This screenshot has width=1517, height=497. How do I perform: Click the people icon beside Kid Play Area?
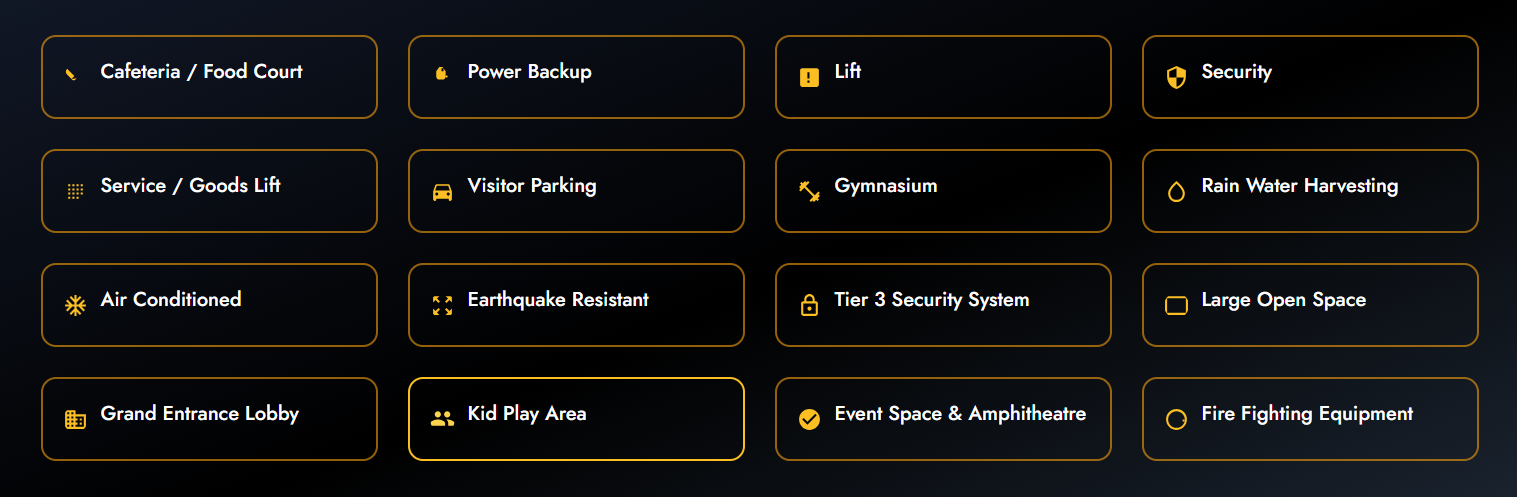pyautogui.click(x=442, y=419)
